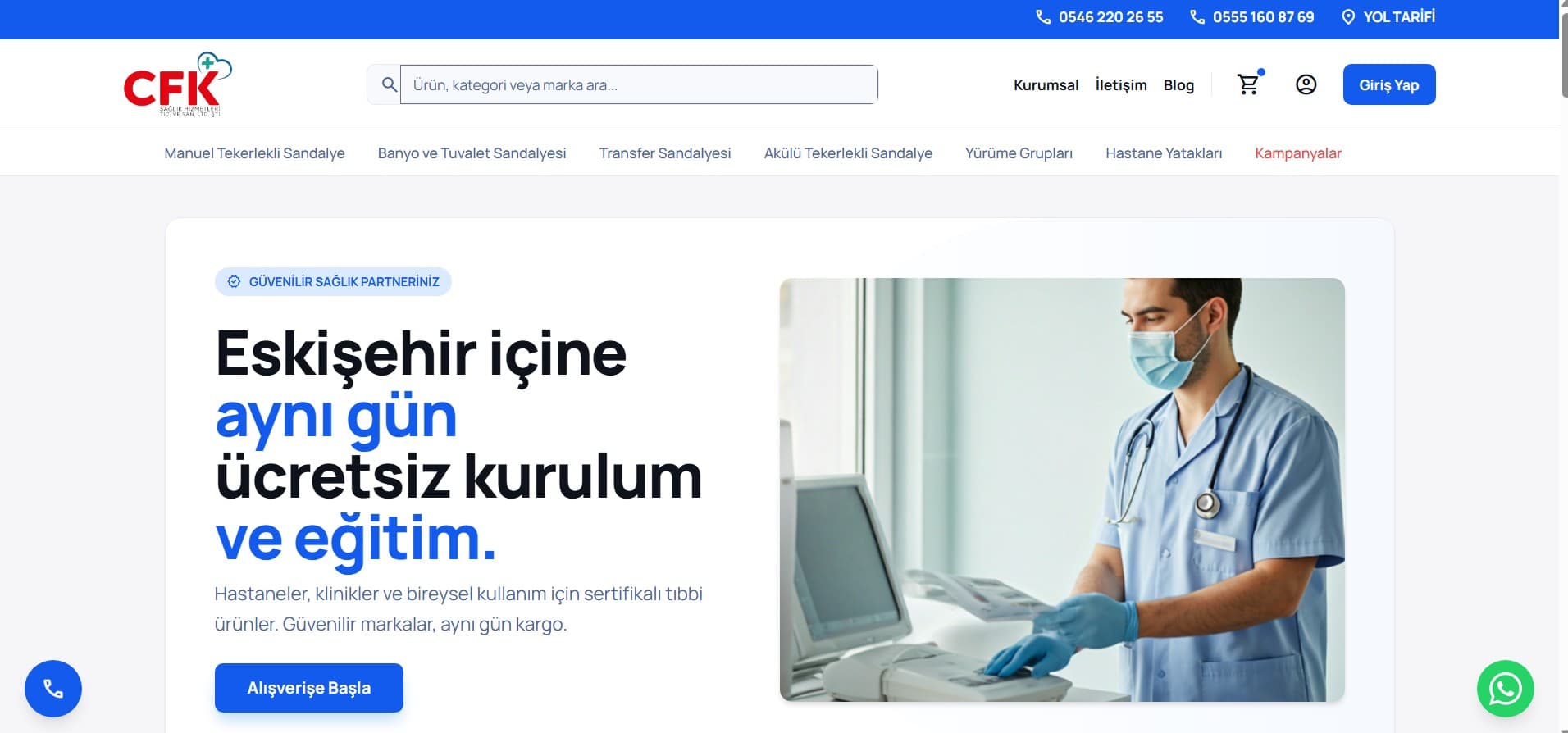This screenshot has height=733, width=1568.
Task: Click the search magnifier icon
Action: [x=390, y=84]
